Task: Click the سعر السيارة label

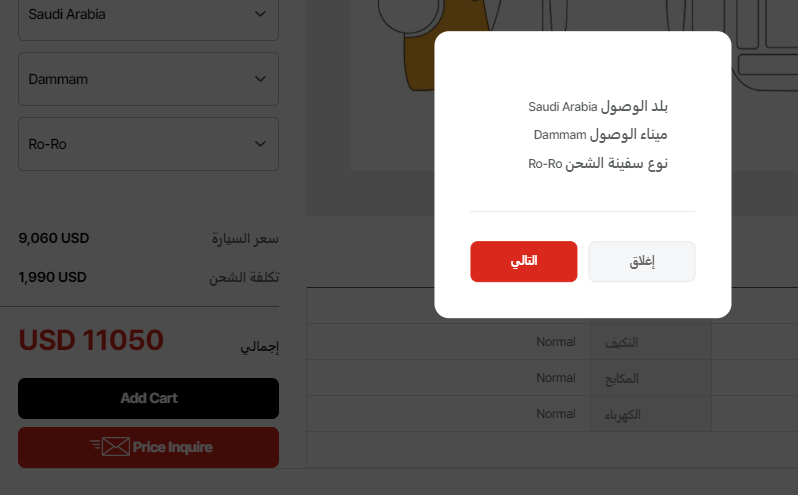Action: tap(245, 239)
